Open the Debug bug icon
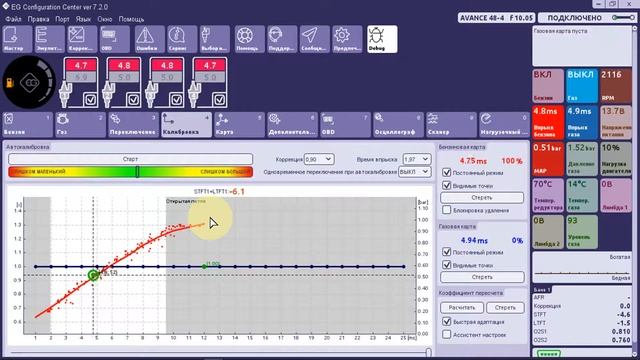640x360 pixels. tap(382, 39)
